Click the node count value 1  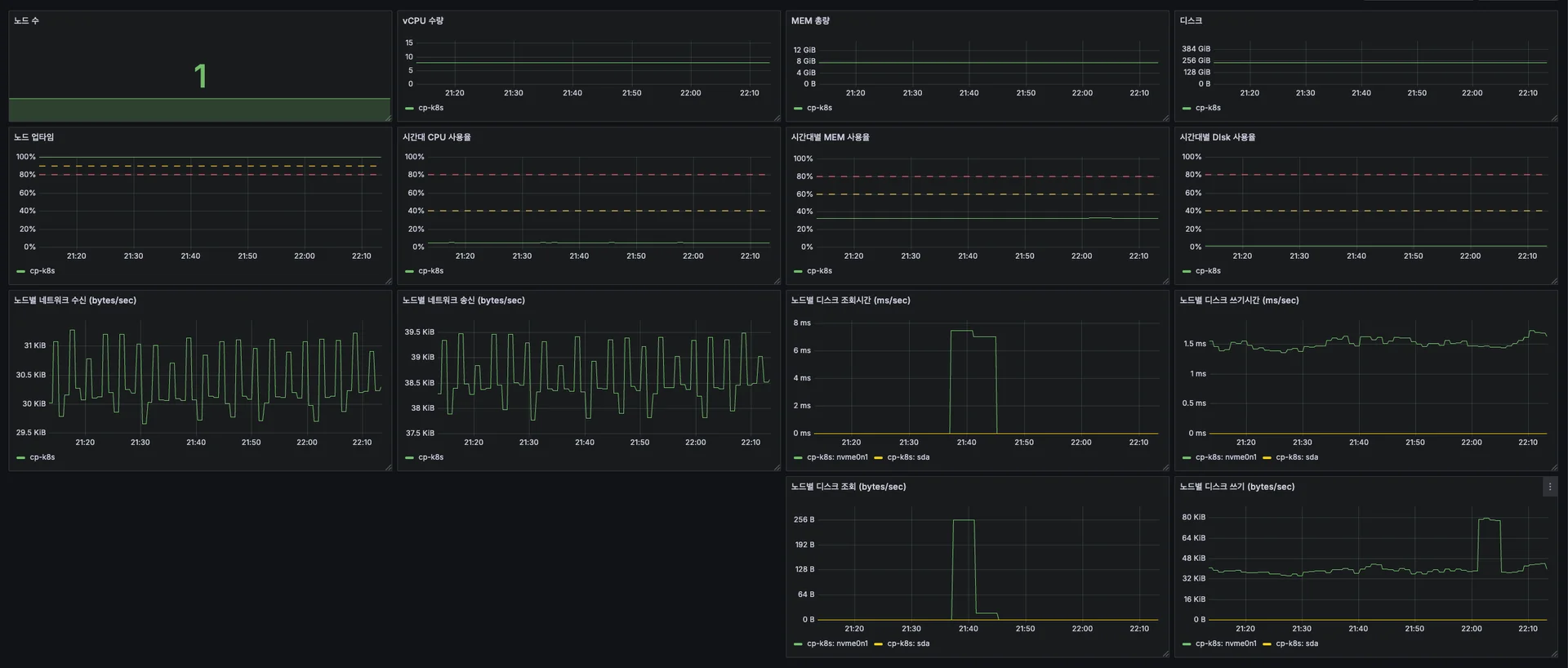click(x=200, y=77)
